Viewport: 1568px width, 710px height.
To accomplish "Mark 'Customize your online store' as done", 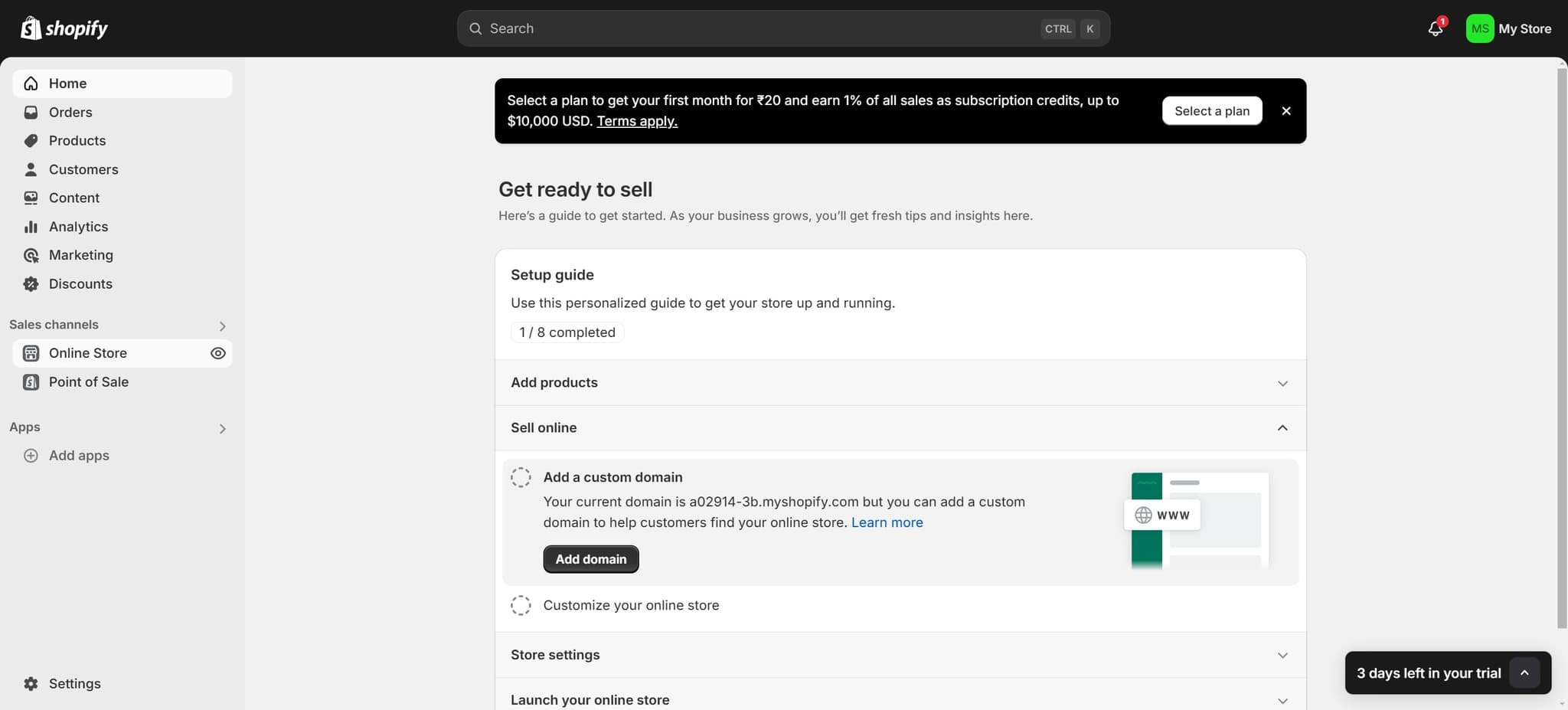I will click(521, 606).
